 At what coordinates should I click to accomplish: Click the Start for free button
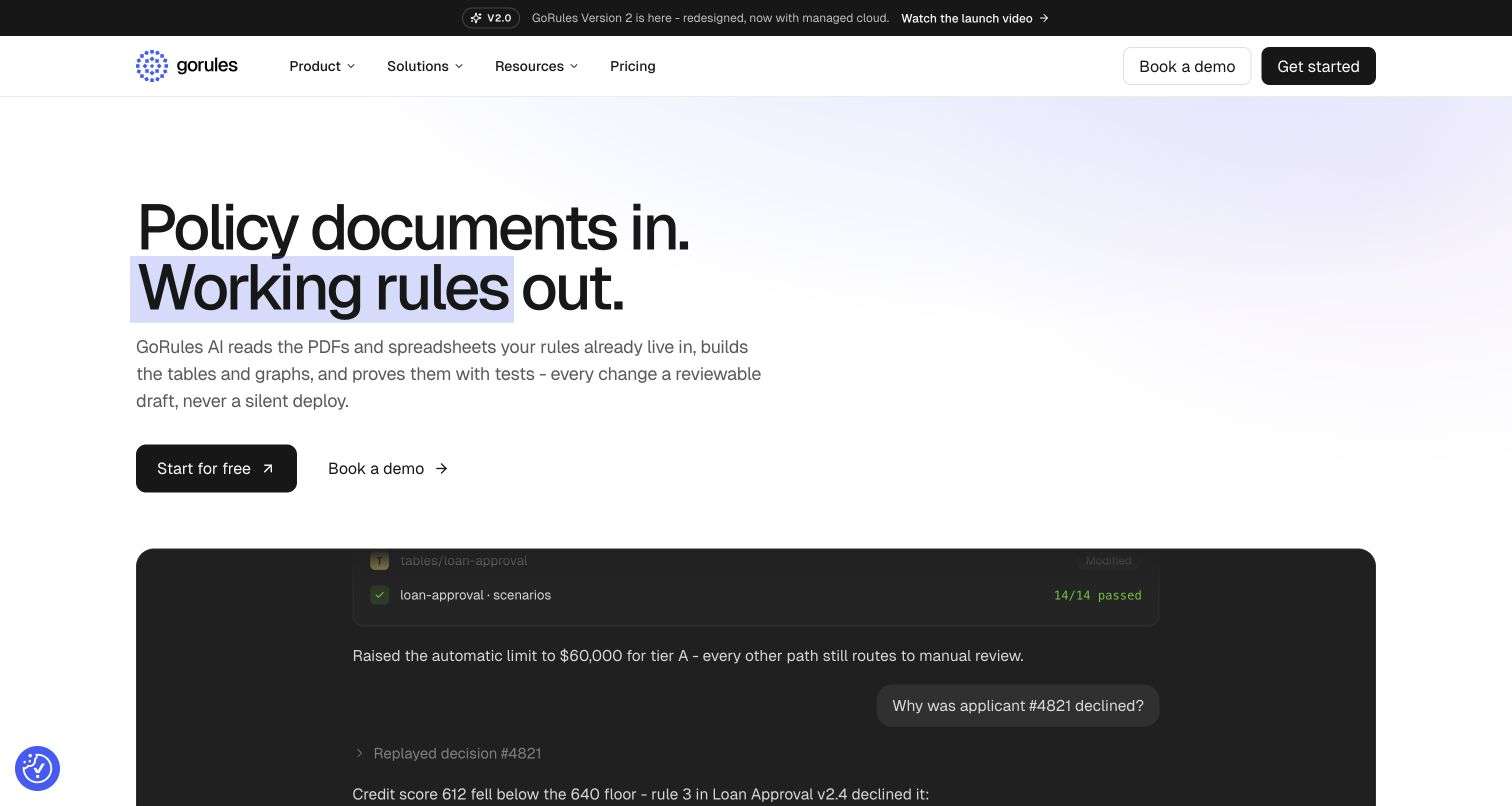[216, 468]
